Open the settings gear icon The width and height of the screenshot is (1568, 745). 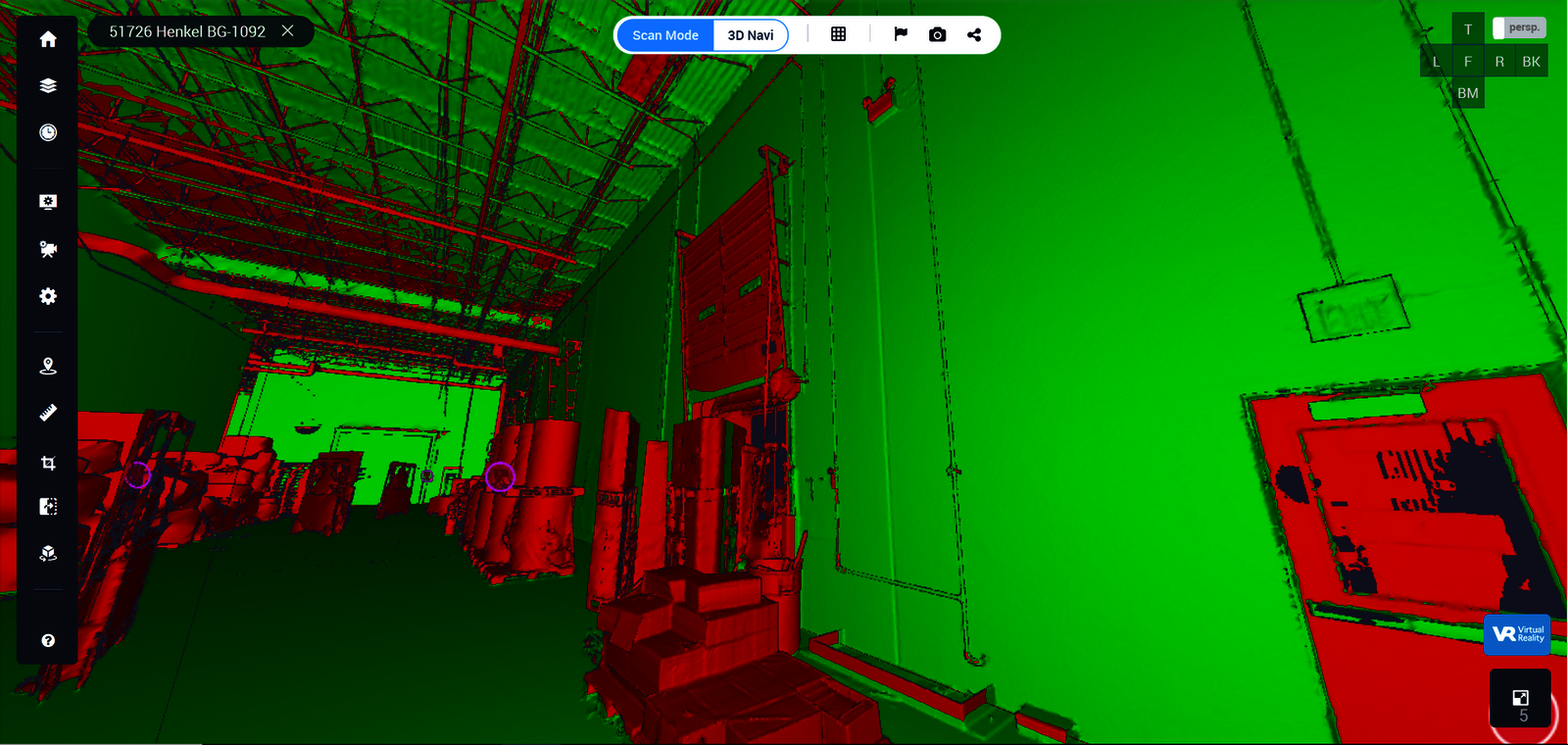(48, 296)
